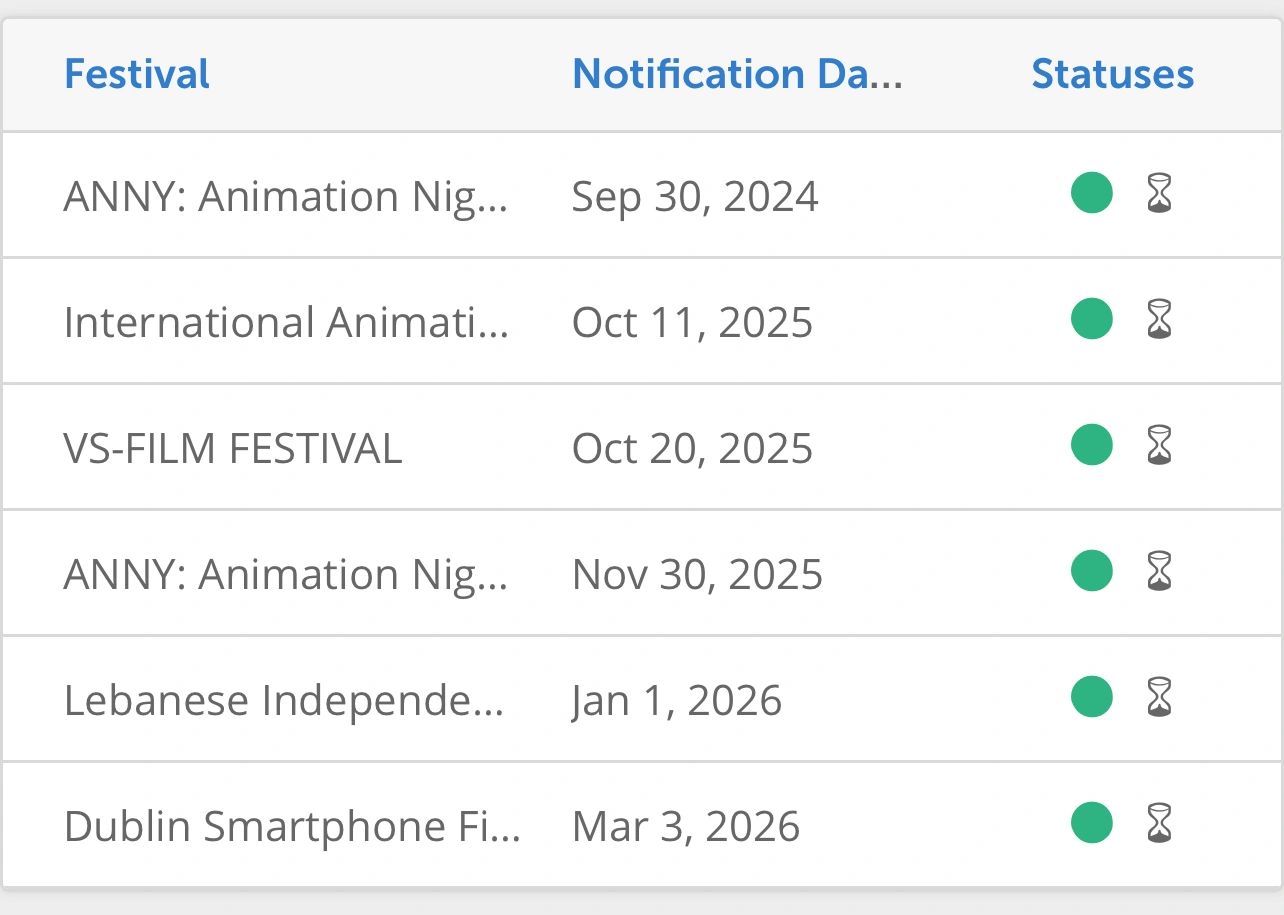Open International Animation festival entry
1284x915 pixels.
286,323
